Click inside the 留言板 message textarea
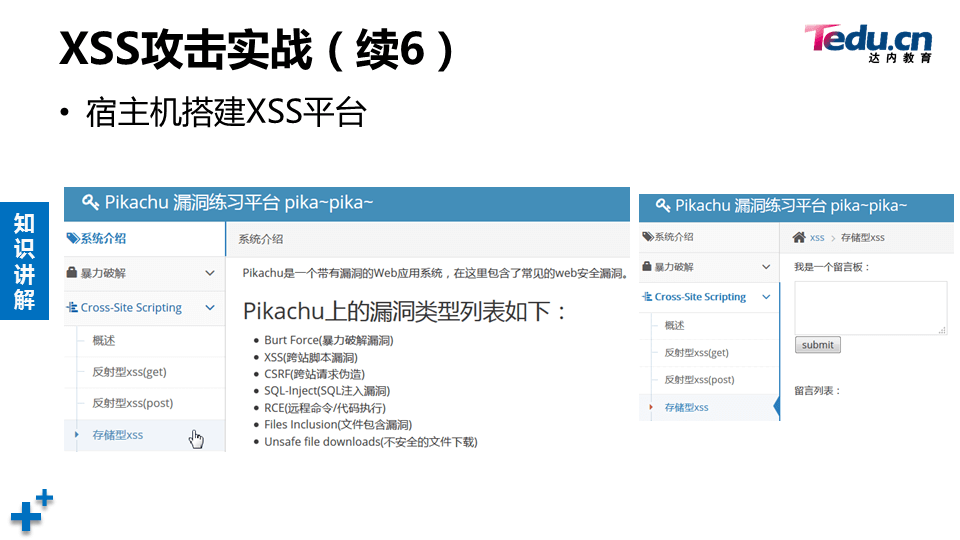The width and height of the screenshot is (960, 540). point(871,308)
